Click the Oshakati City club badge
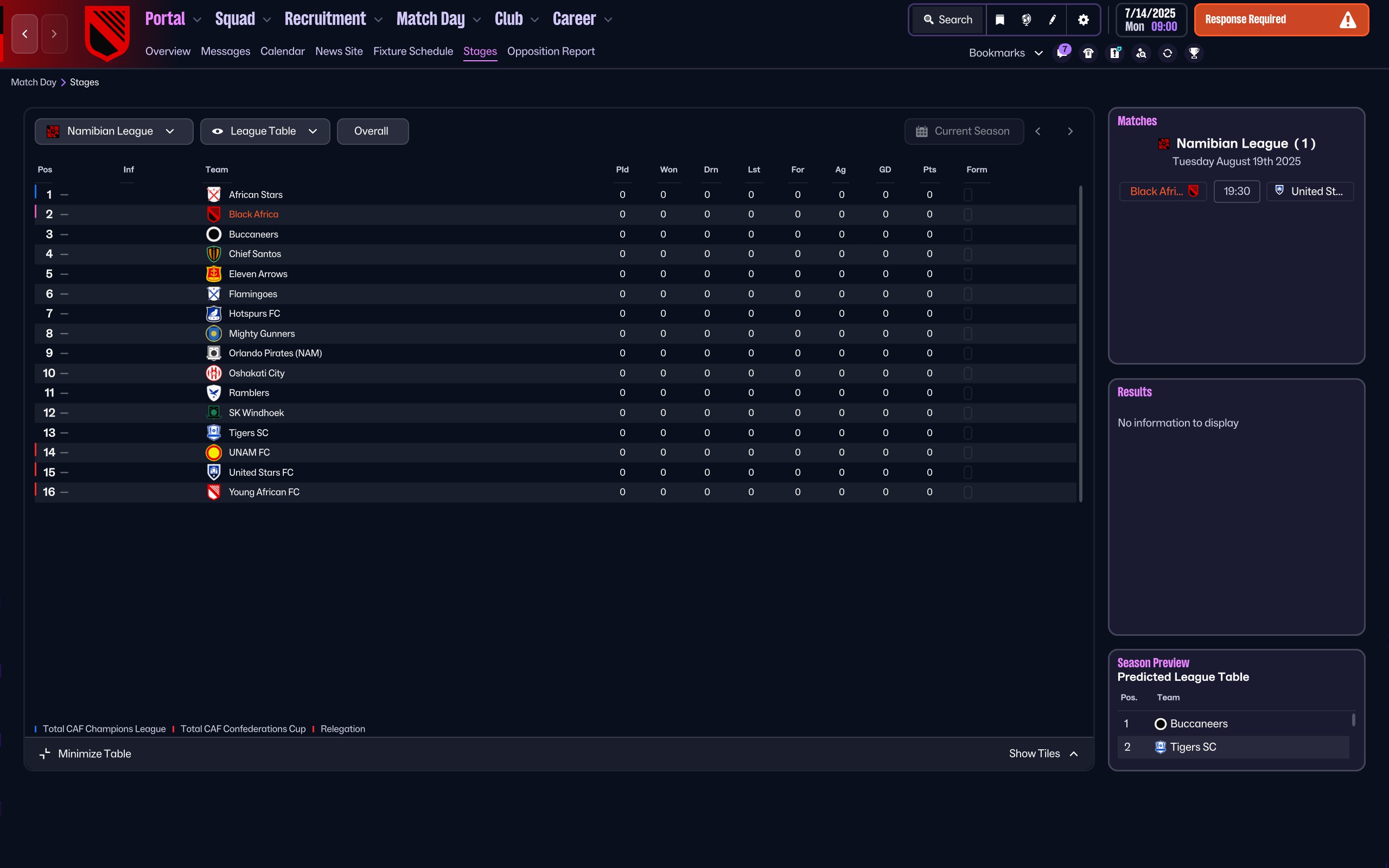The height and width of the screenshot is (868, 1389). [x=214, y=373]
